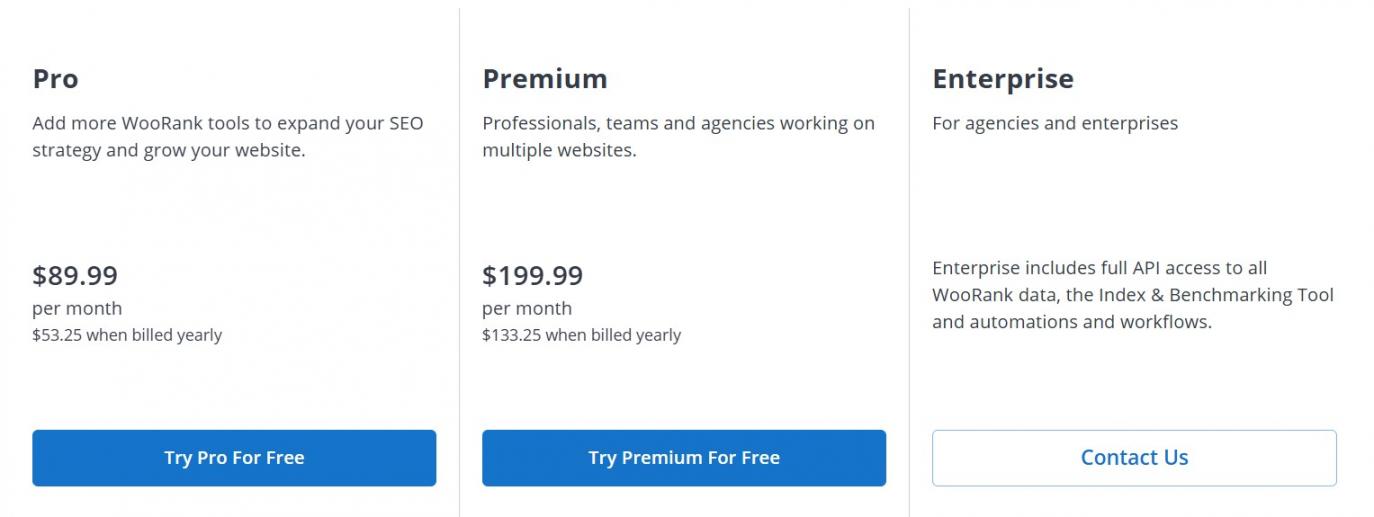Viewport: 1374px width, 517px height.
Task: Click the "Add more WooRank tools" Pro description
Action: point(227,124)
